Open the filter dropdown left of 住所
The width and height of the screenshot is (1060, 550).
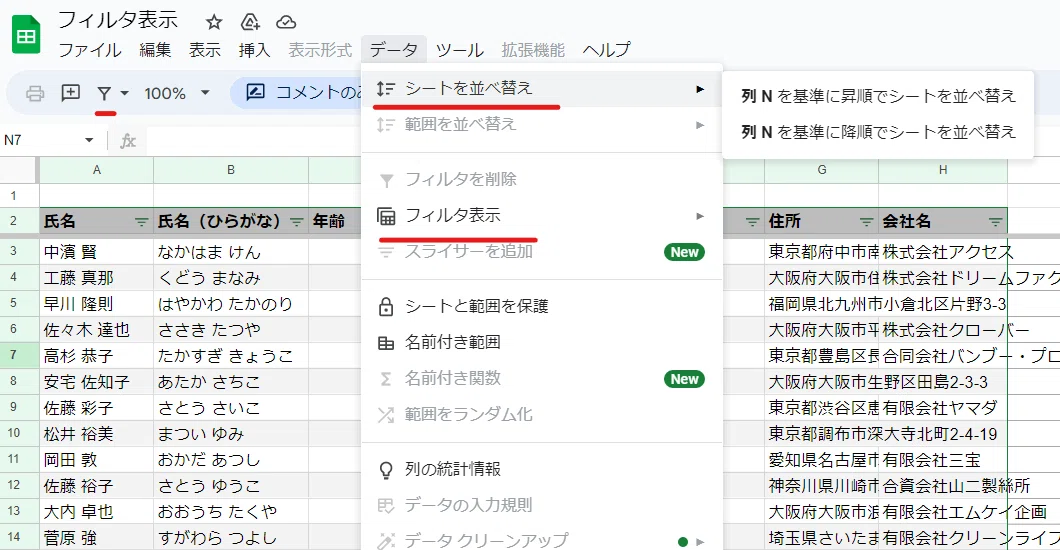tap(752, 222)
